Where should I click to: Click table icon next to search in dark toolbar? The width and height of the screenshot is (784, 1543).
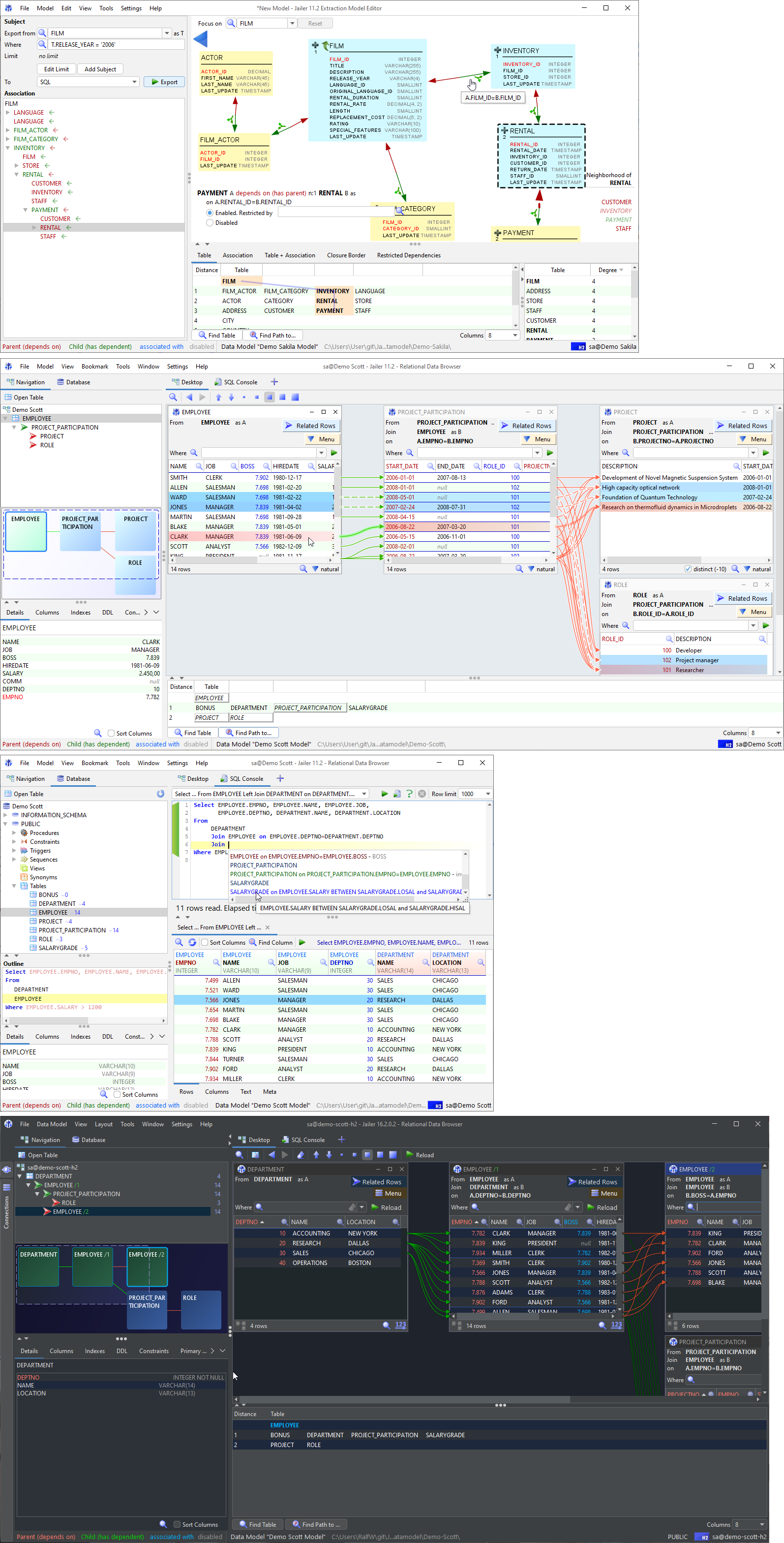(255, 1155)
